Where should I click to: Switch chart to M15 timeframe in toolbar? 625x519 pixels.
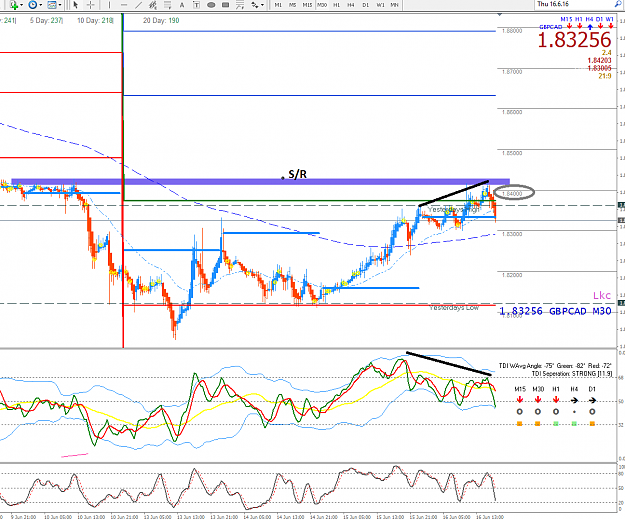coord(307,5)
